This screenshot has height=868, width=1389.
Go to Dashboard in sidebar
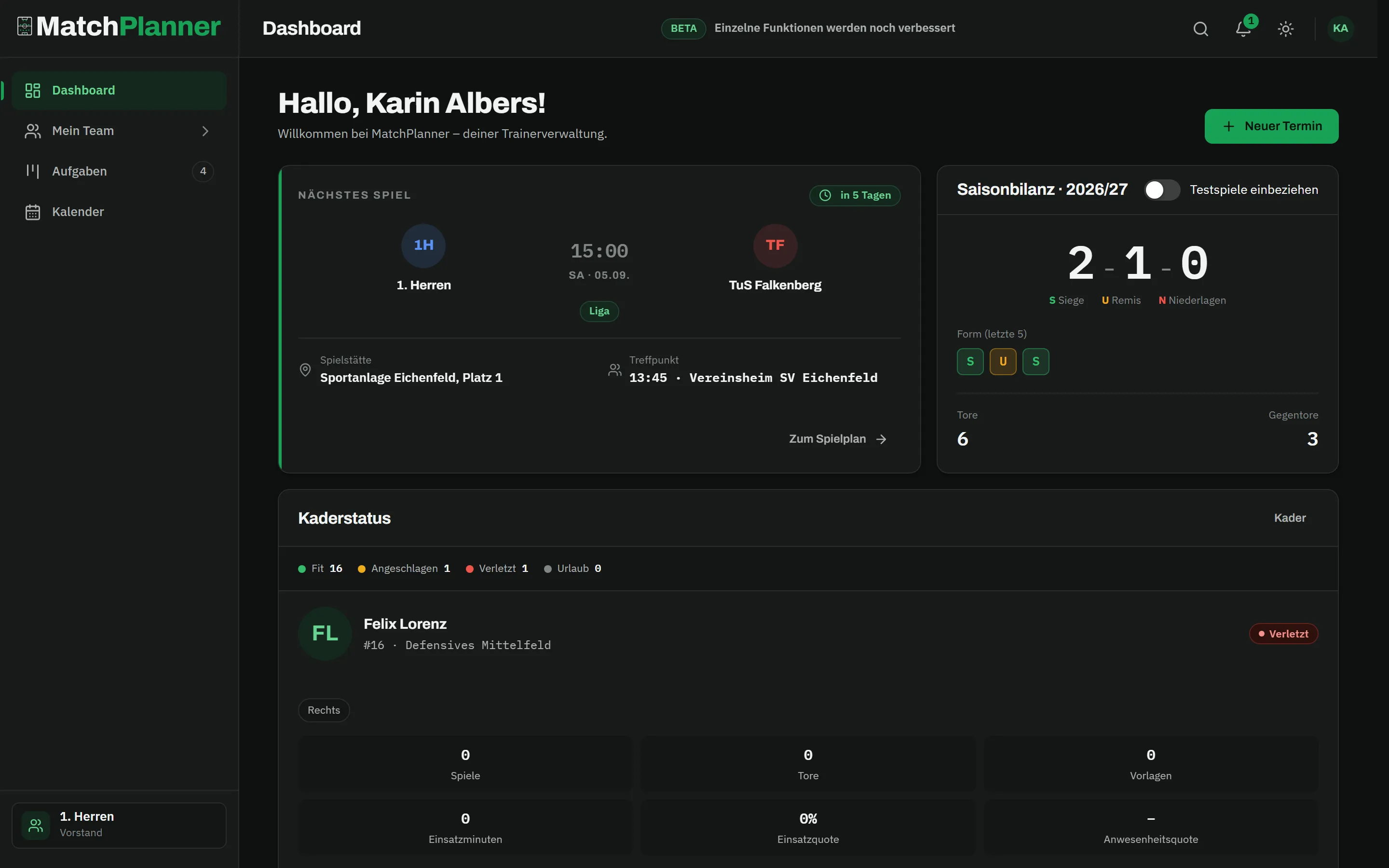[119, 91]
